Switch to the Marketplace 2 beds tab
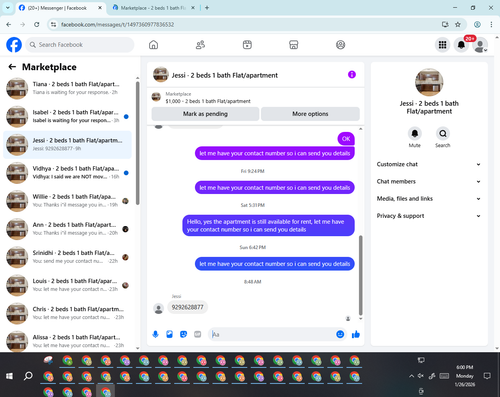500x397 pixels. tap(153, 8)
